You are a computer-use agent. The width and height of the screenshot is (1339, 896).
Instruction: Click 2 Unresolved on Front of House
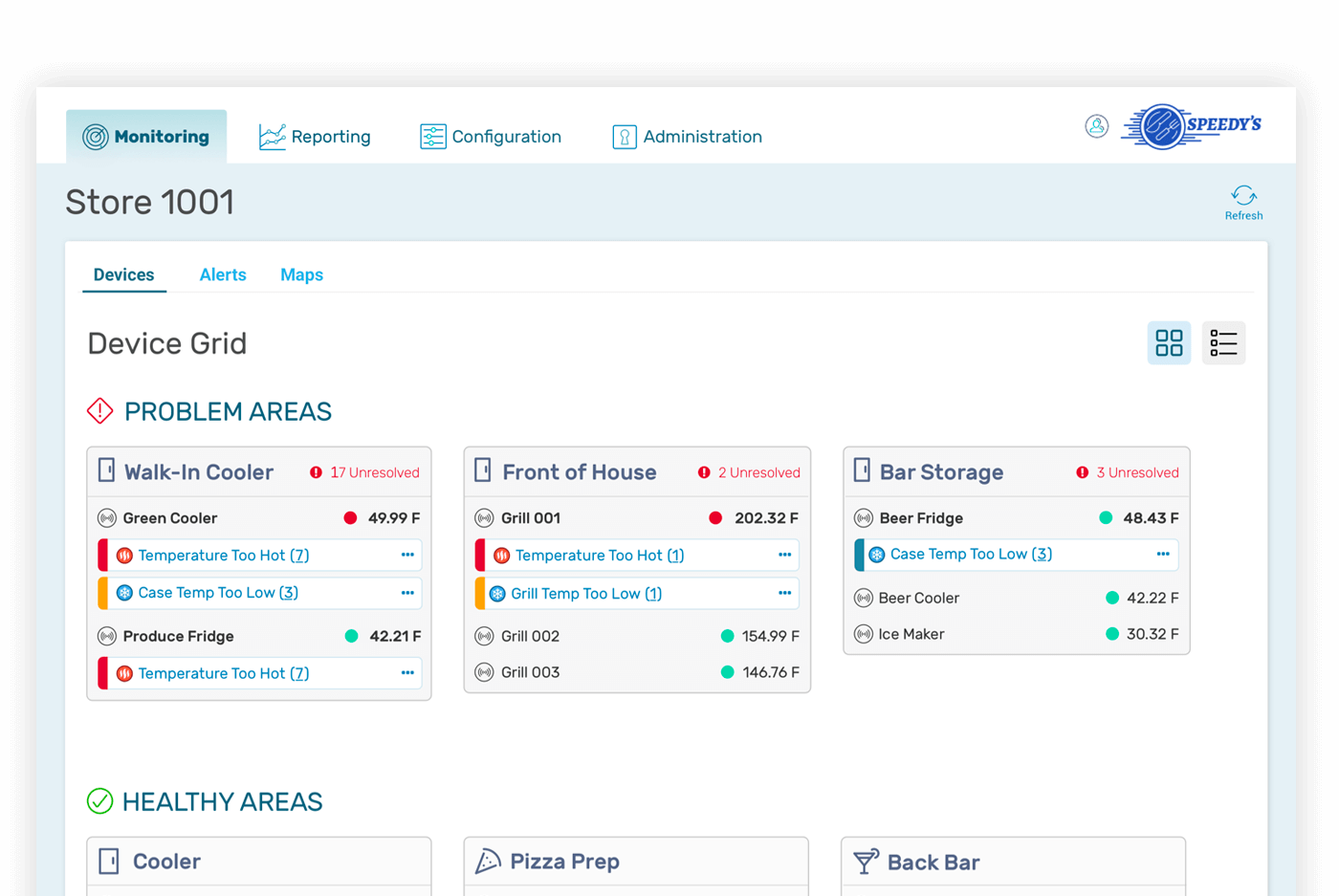pyautogui.click(x=751, y=472)
